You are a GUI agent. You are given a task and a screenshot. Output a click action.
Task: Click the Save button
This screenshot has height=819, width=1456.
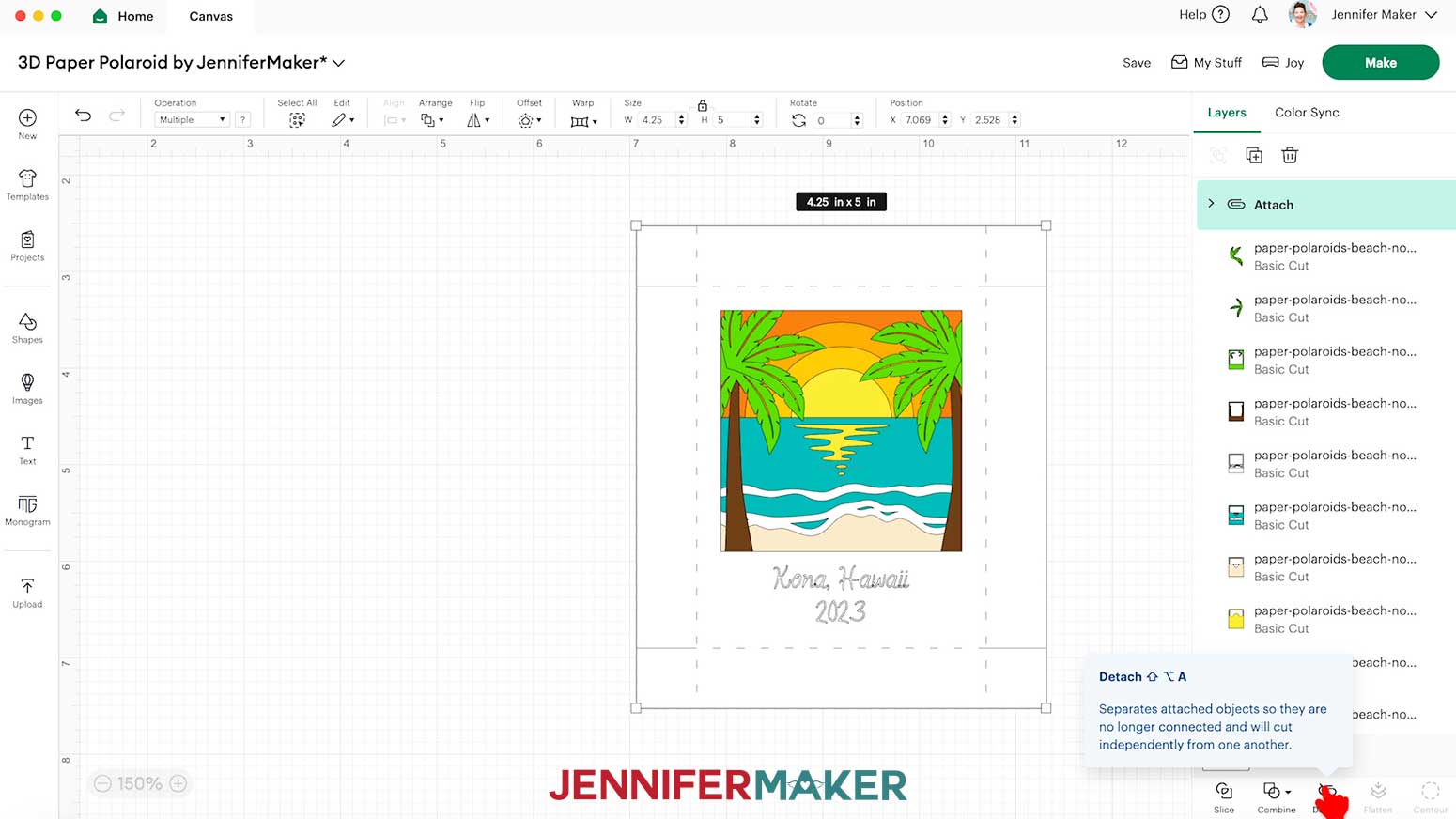tap(1137, 63)
